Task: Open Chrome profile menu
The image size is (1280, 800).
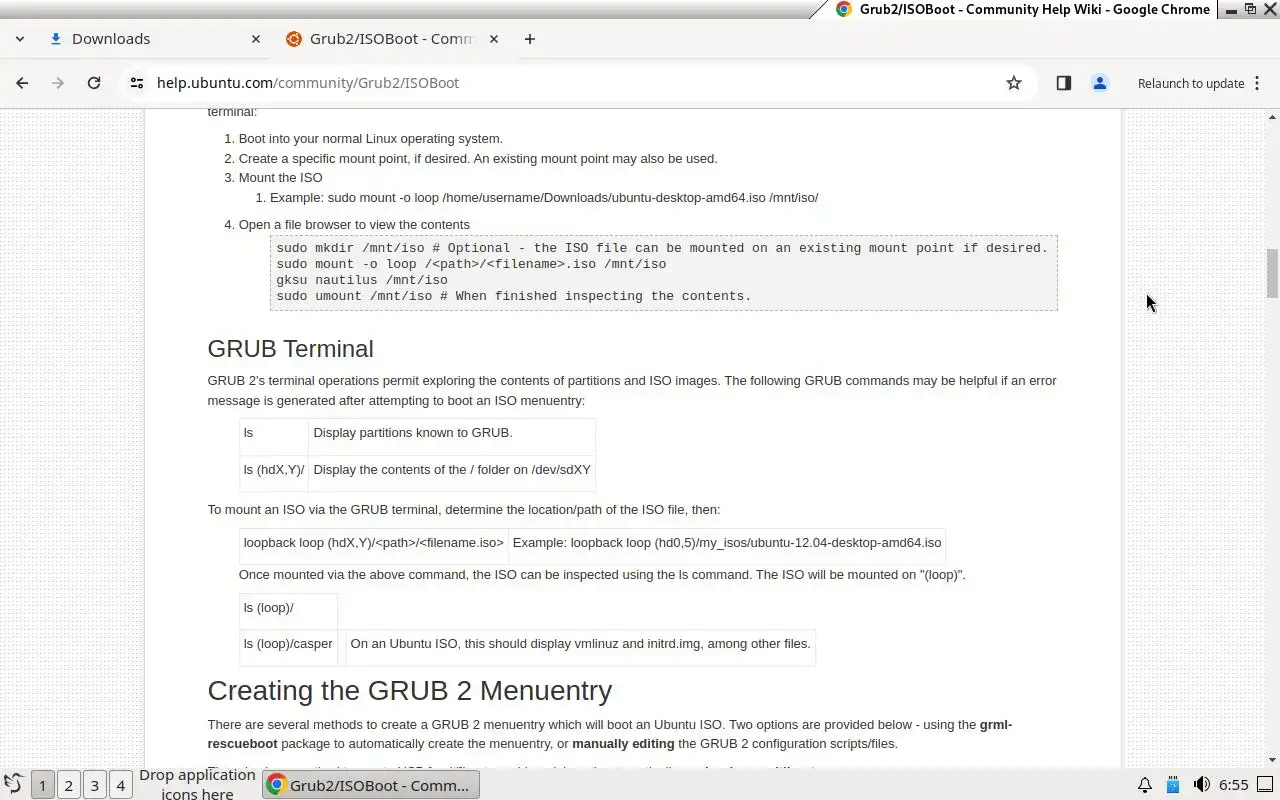Action: [x=1100, y=83]
